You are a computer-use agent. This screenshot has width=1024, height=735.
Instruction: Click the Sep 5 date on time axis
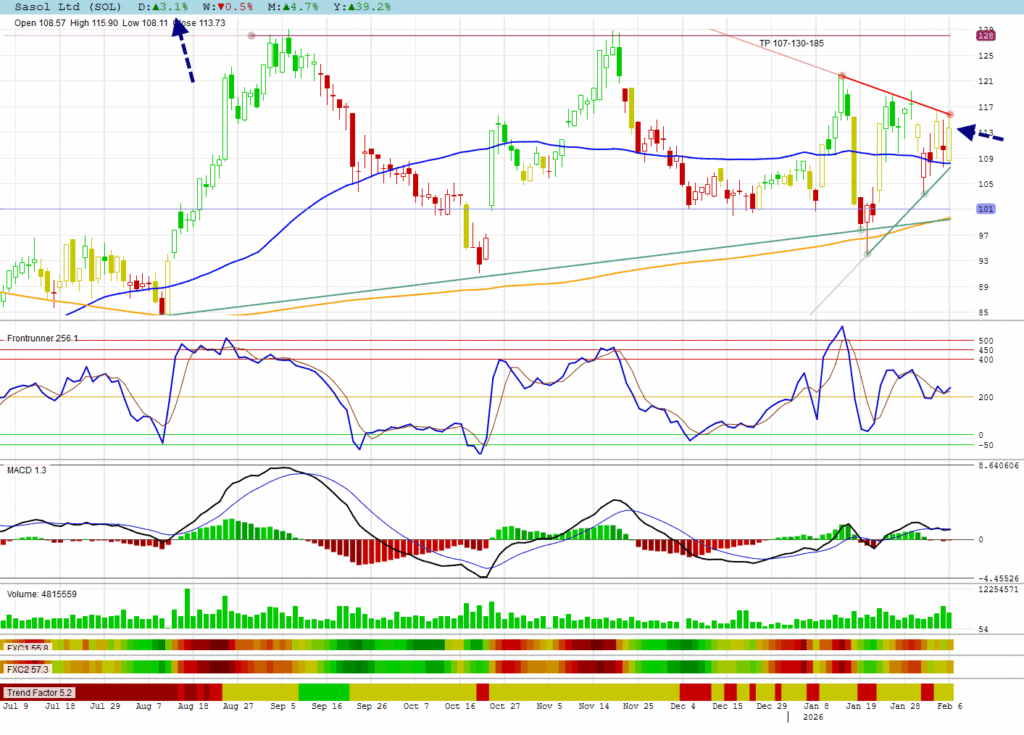(283, 706)
